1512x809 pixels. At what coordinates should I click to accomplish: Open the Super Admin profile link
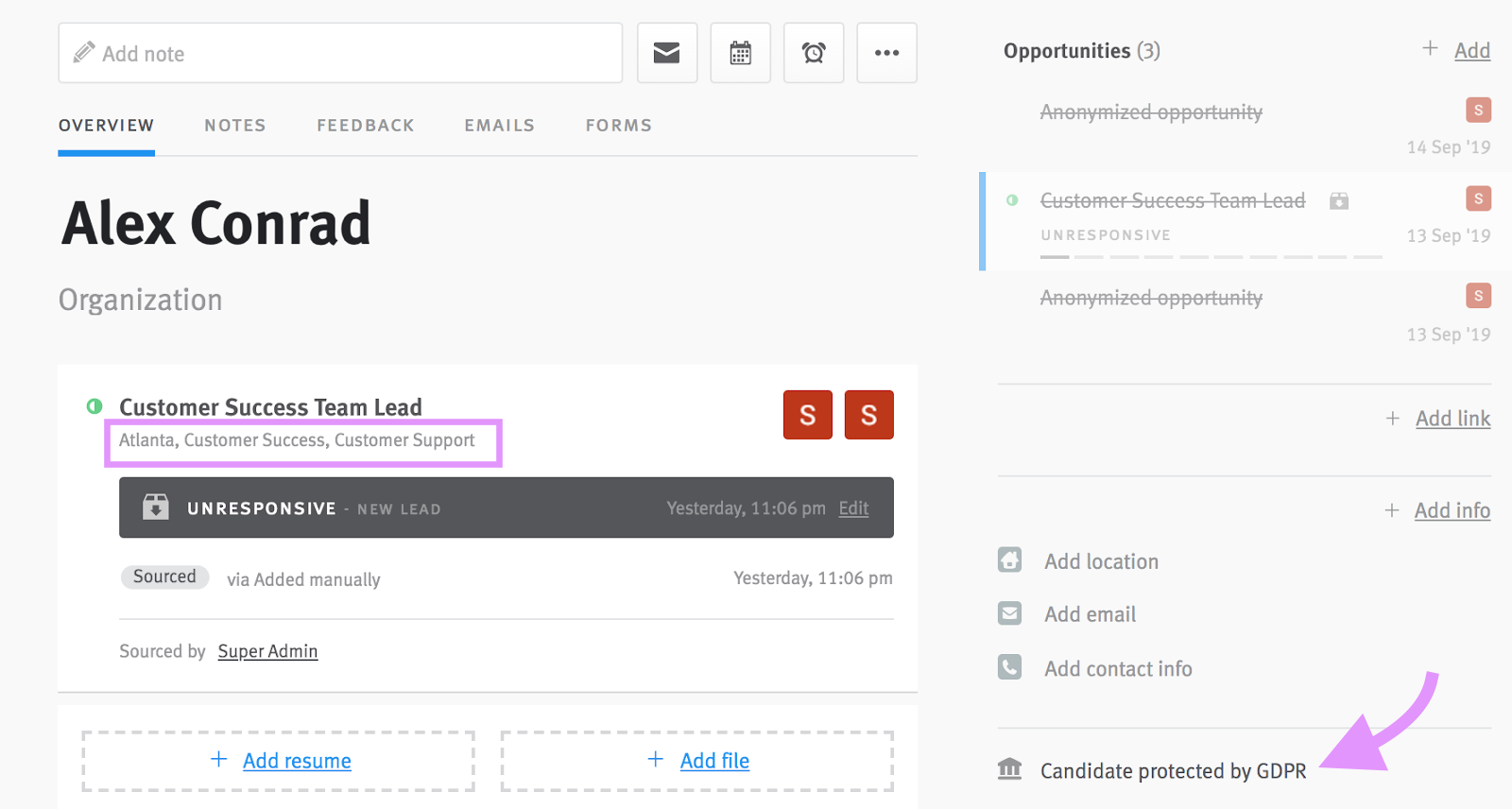tap(267, 651)
